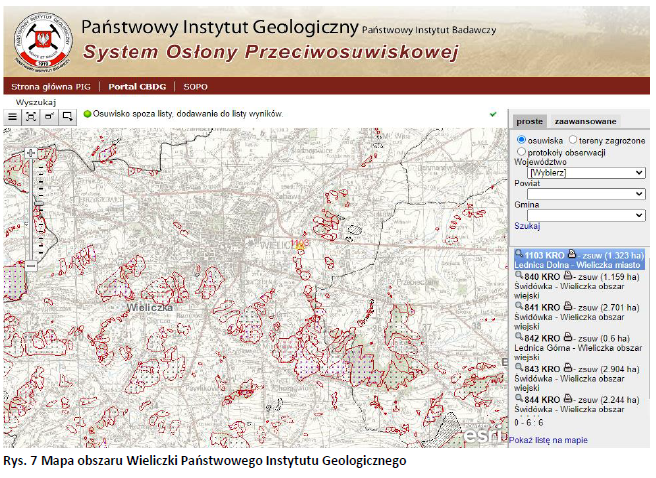The image size is (656, 478).
Task: Select the osuwiska radio button
Action: click(x=521, y=140)
